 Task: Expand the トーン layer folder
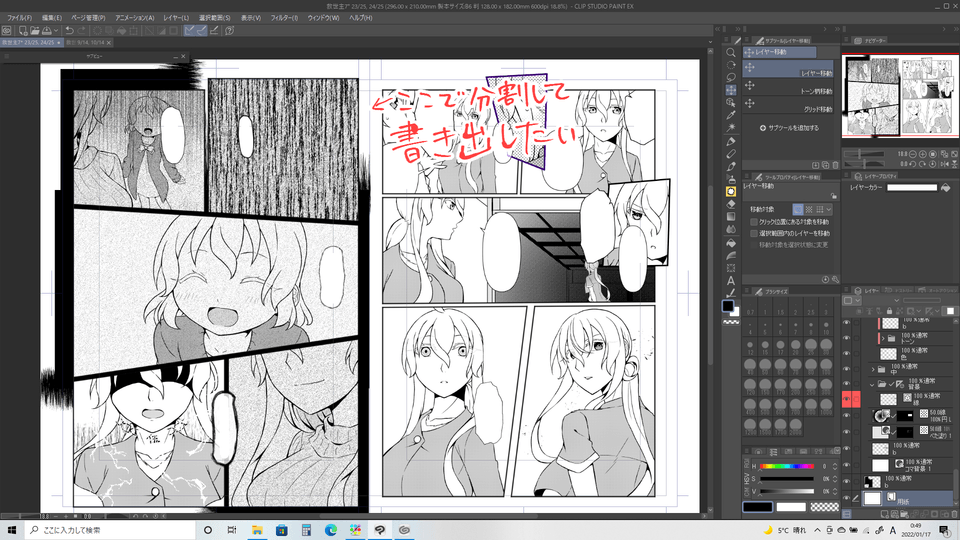[883, 338]
